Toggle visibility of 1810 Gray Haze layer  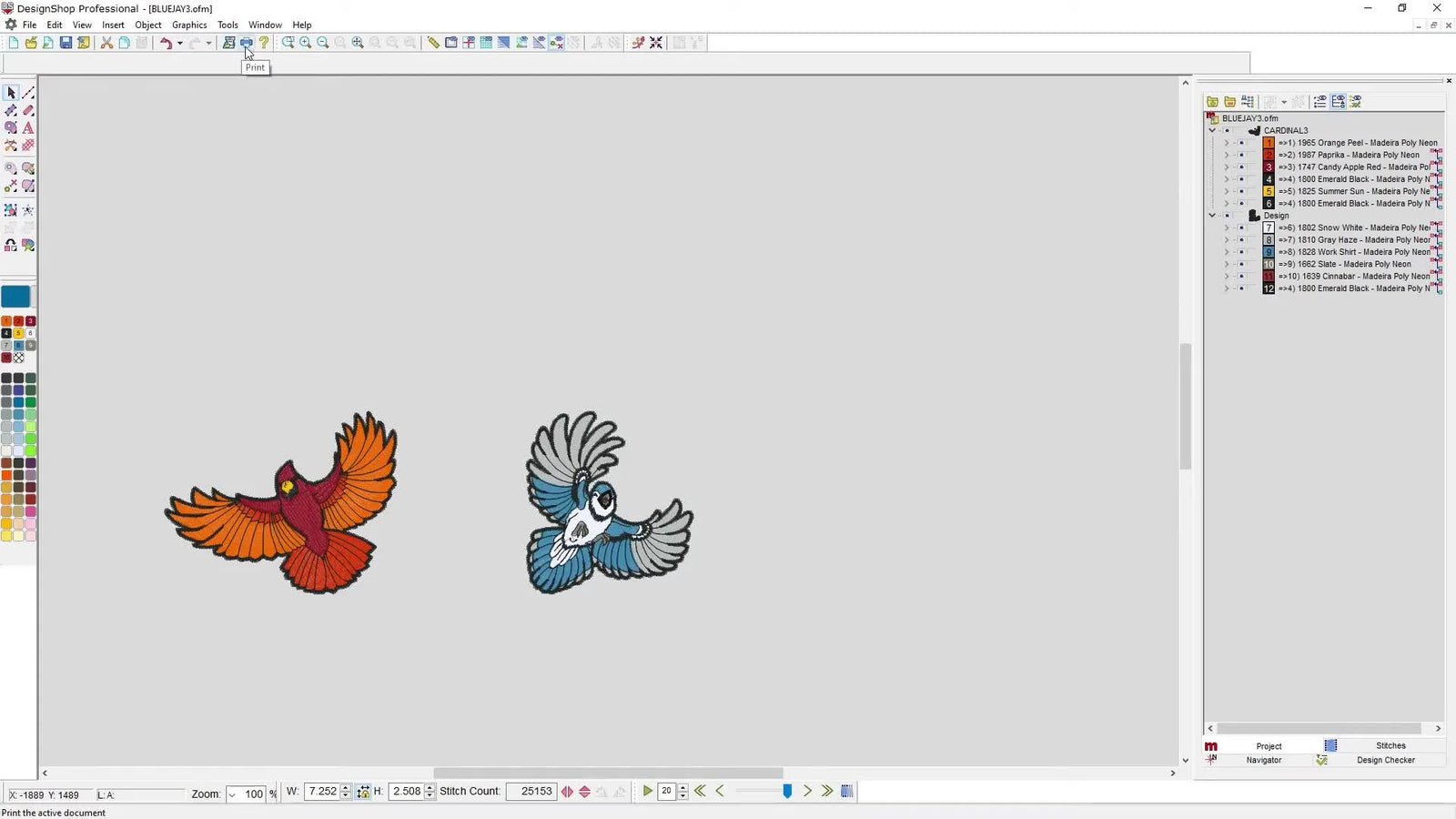[1241, 240]
